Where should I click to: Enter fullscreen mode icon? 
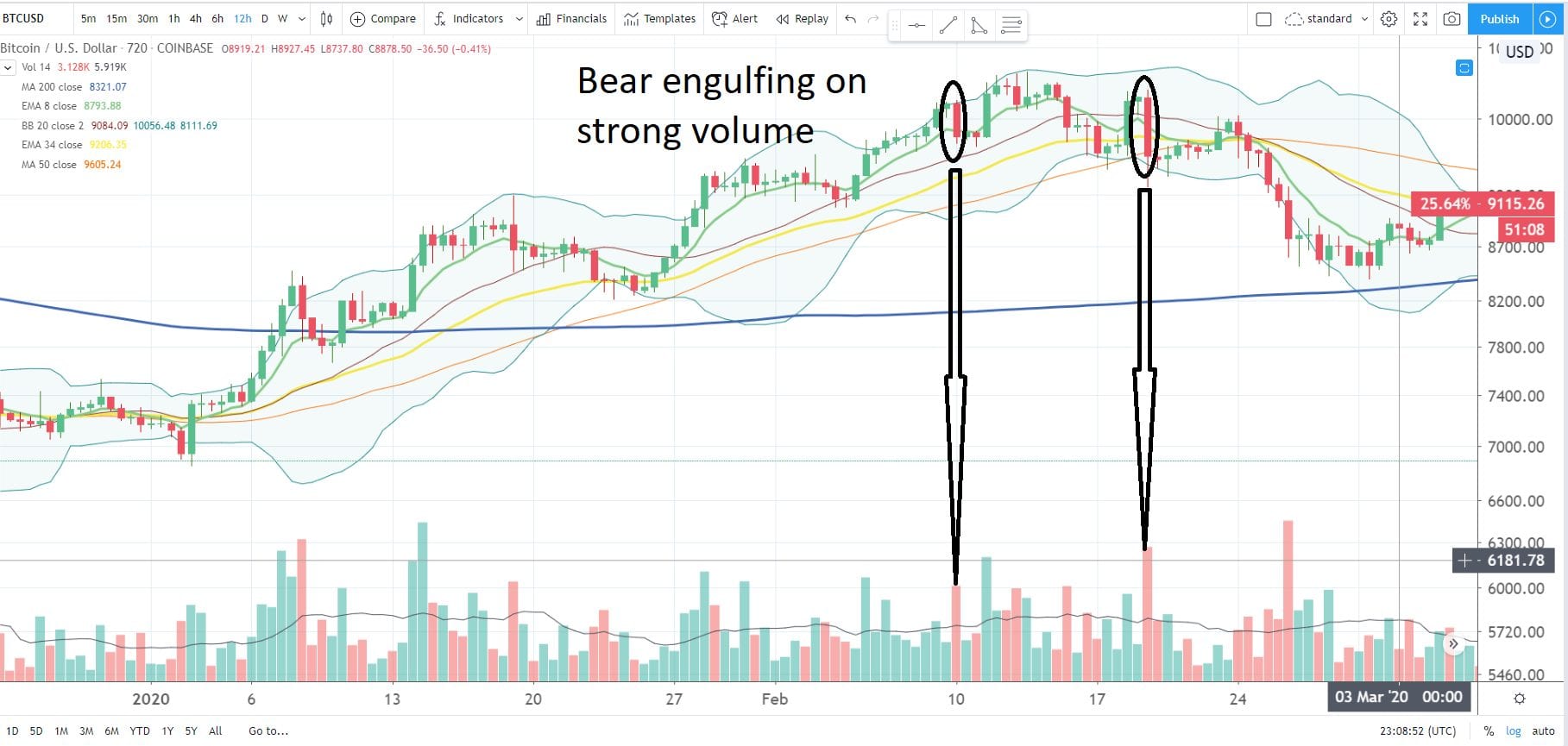click(1420, 19)
